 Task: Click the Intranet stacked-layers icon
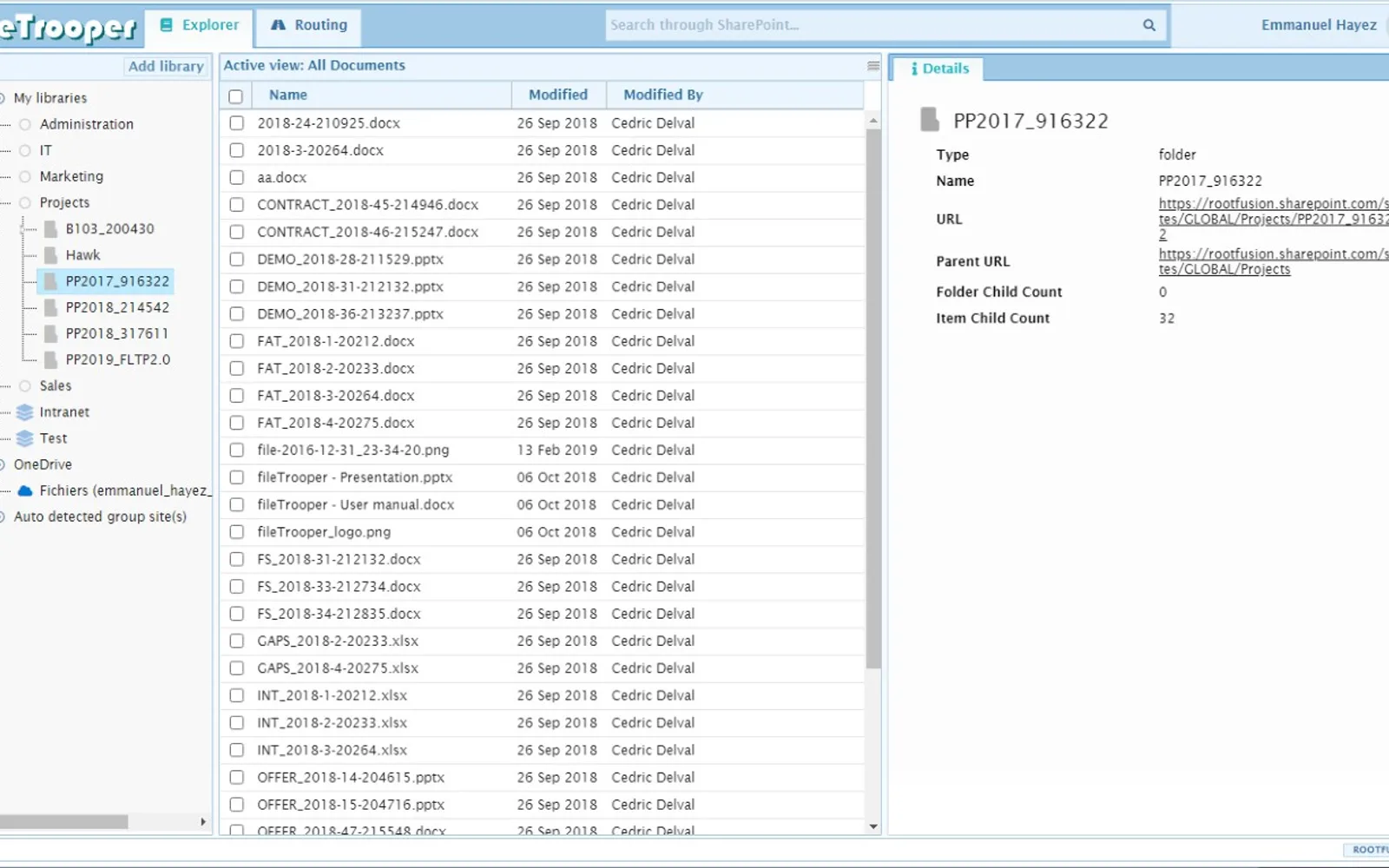(25, 412)
